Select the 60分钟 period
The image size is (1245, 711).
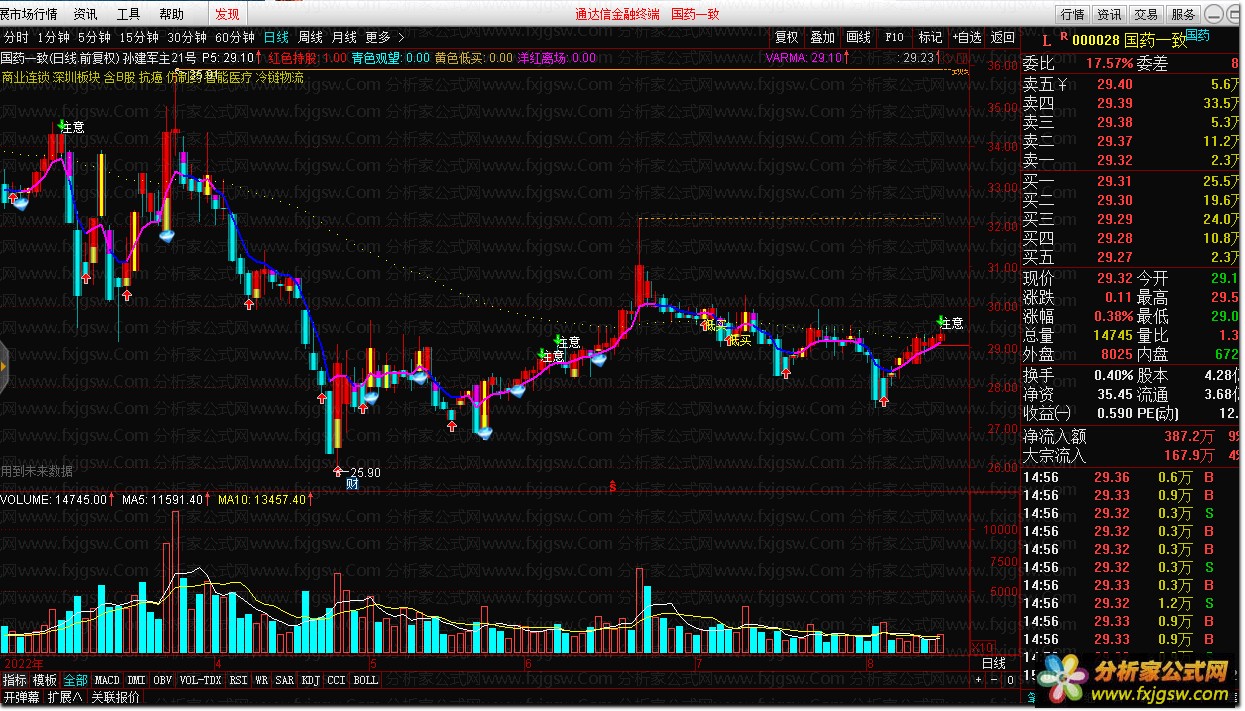[236, 37]
